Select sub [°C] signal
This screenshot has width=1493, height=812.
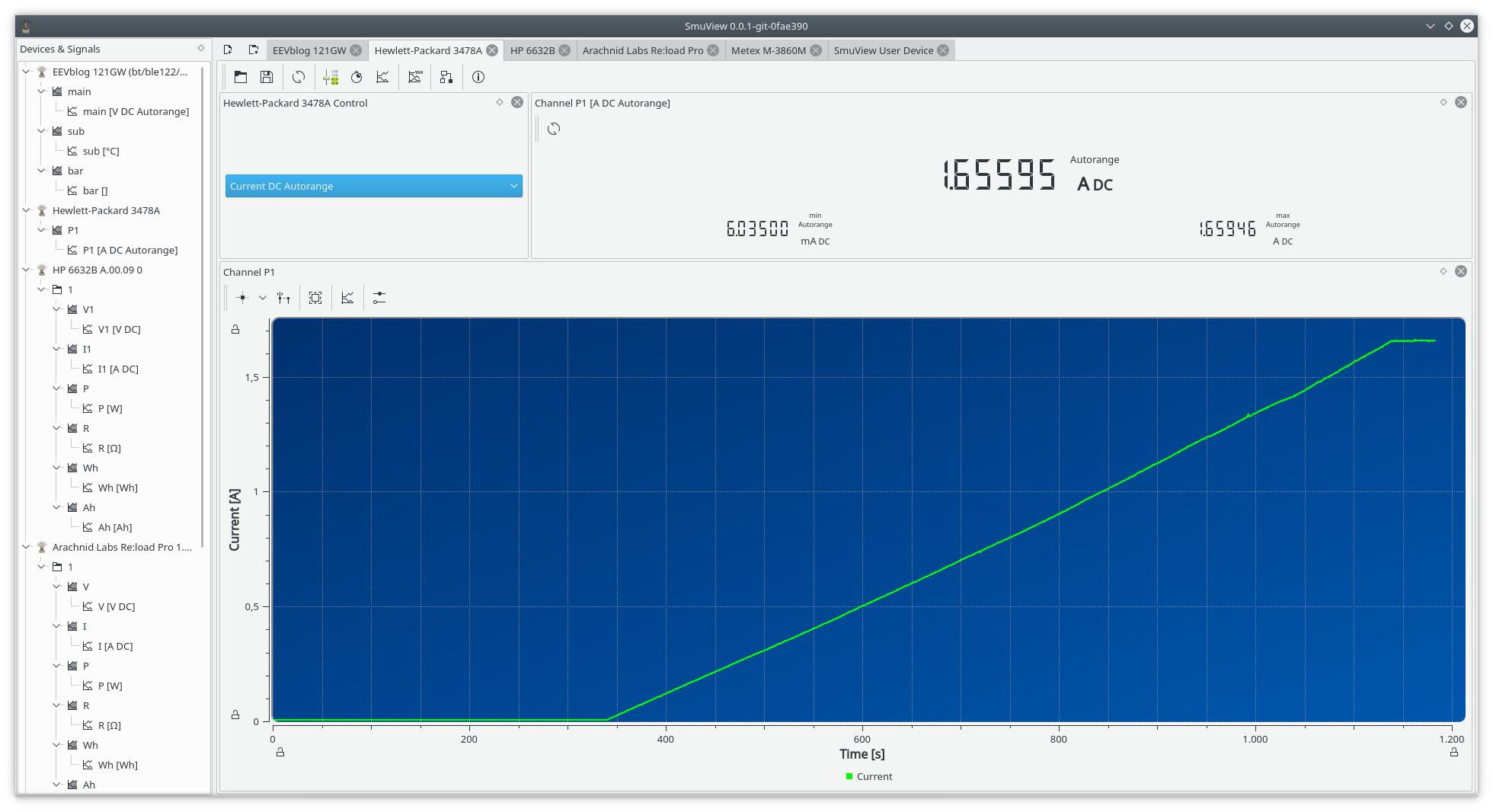101,151
